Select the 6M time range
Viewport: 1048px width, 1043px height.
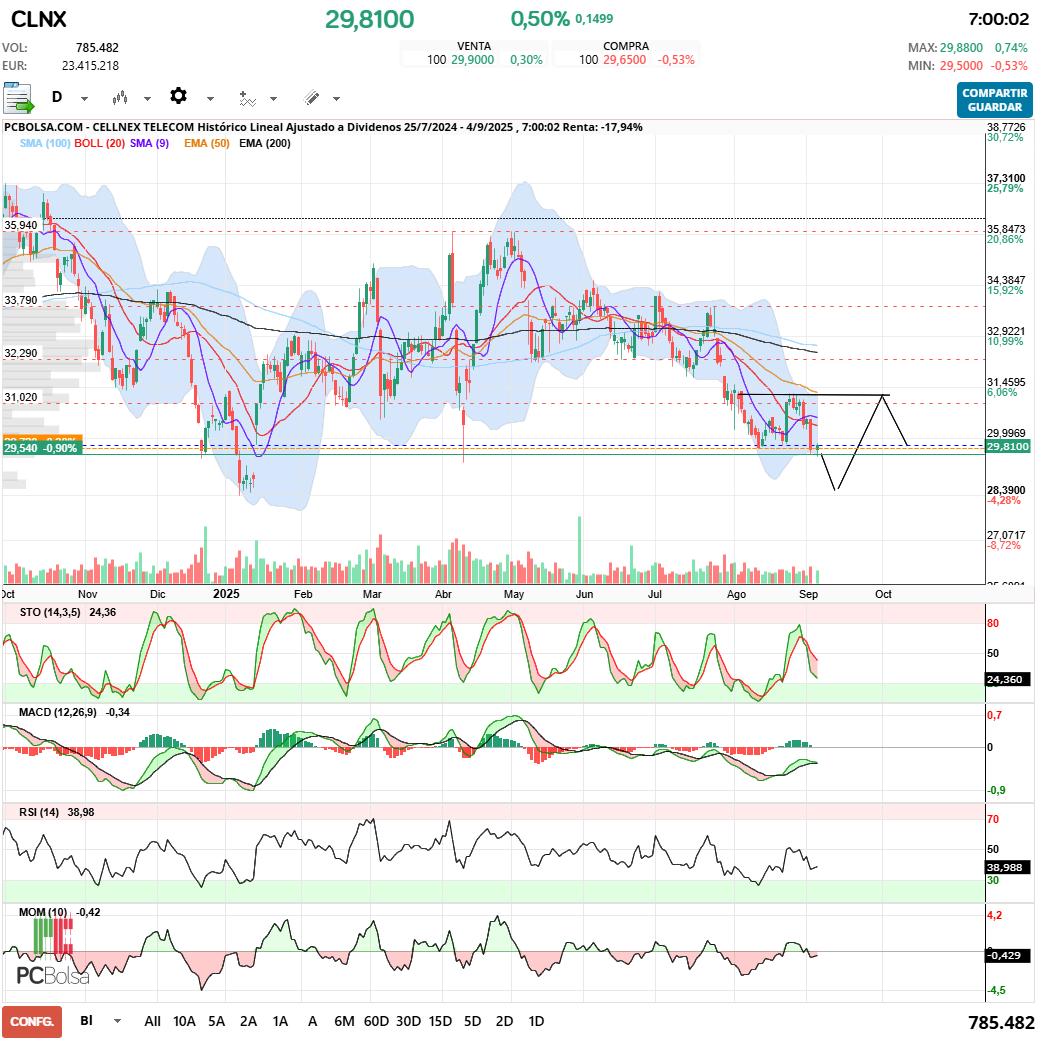point(344,1021)
